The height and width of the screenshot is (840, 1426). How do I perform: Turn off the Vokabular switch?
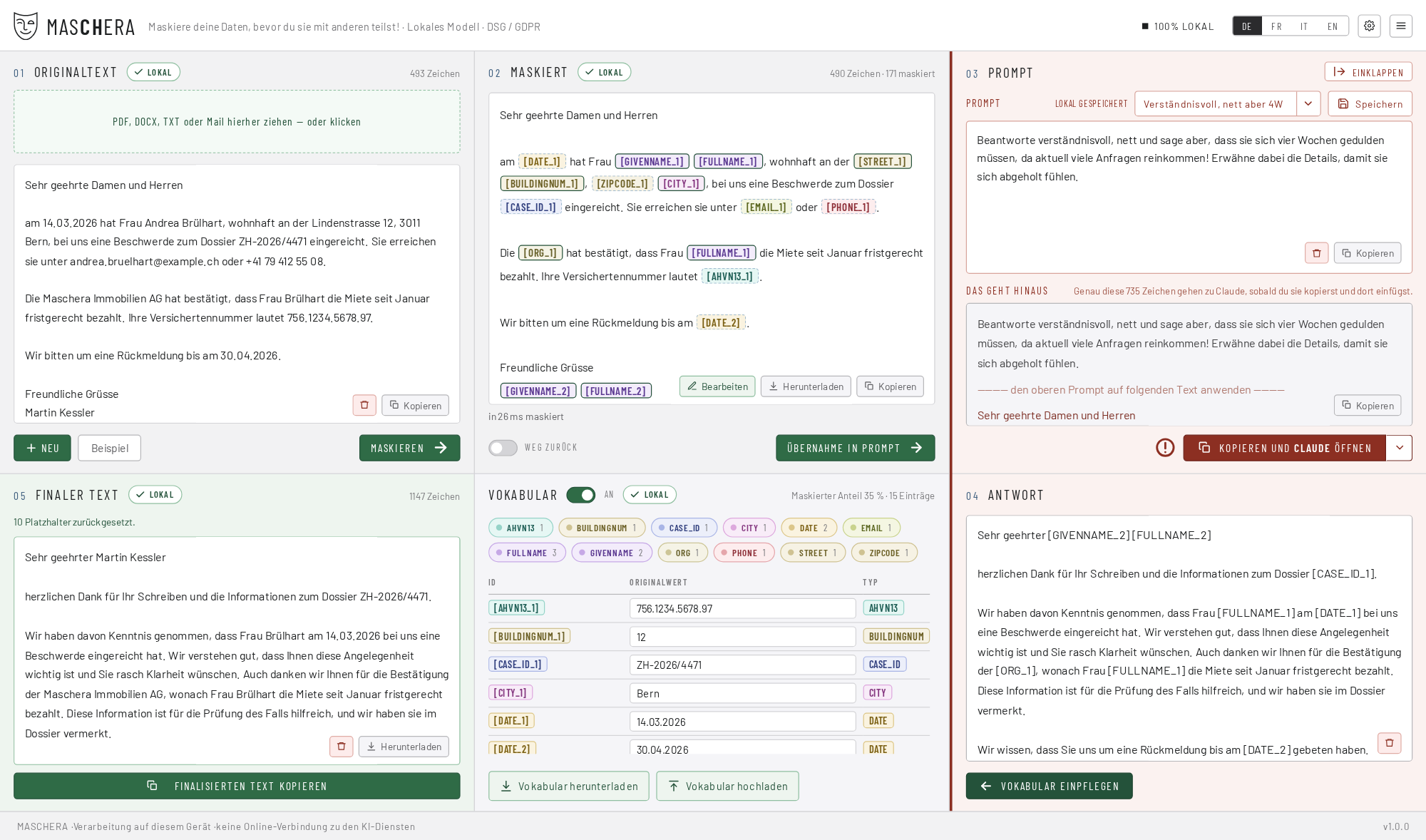pyautogui.click(x=581, y=495)
